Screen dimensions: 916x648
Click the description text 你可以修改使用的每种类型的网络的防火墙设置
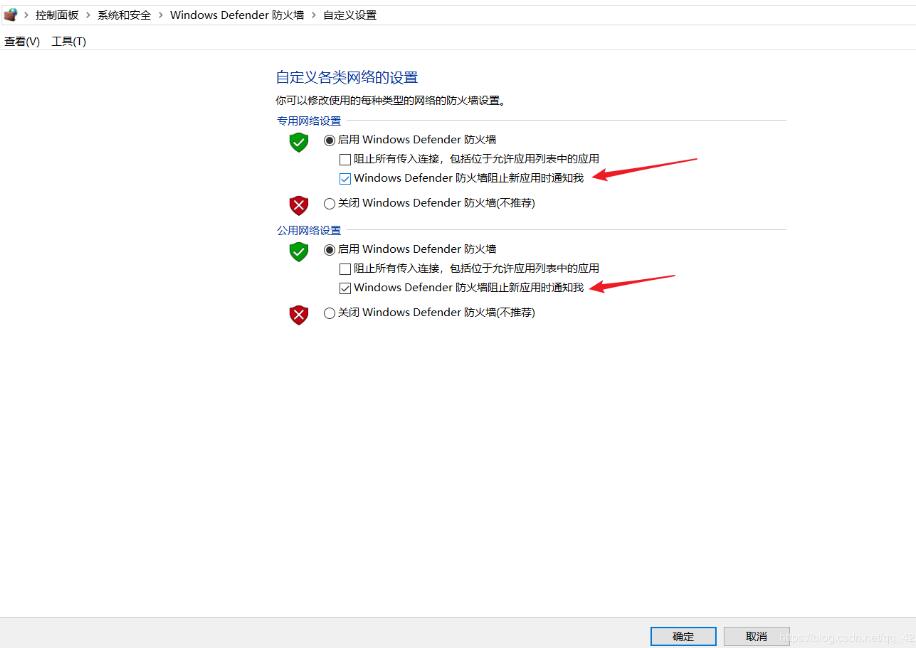[x=390, y=101]
